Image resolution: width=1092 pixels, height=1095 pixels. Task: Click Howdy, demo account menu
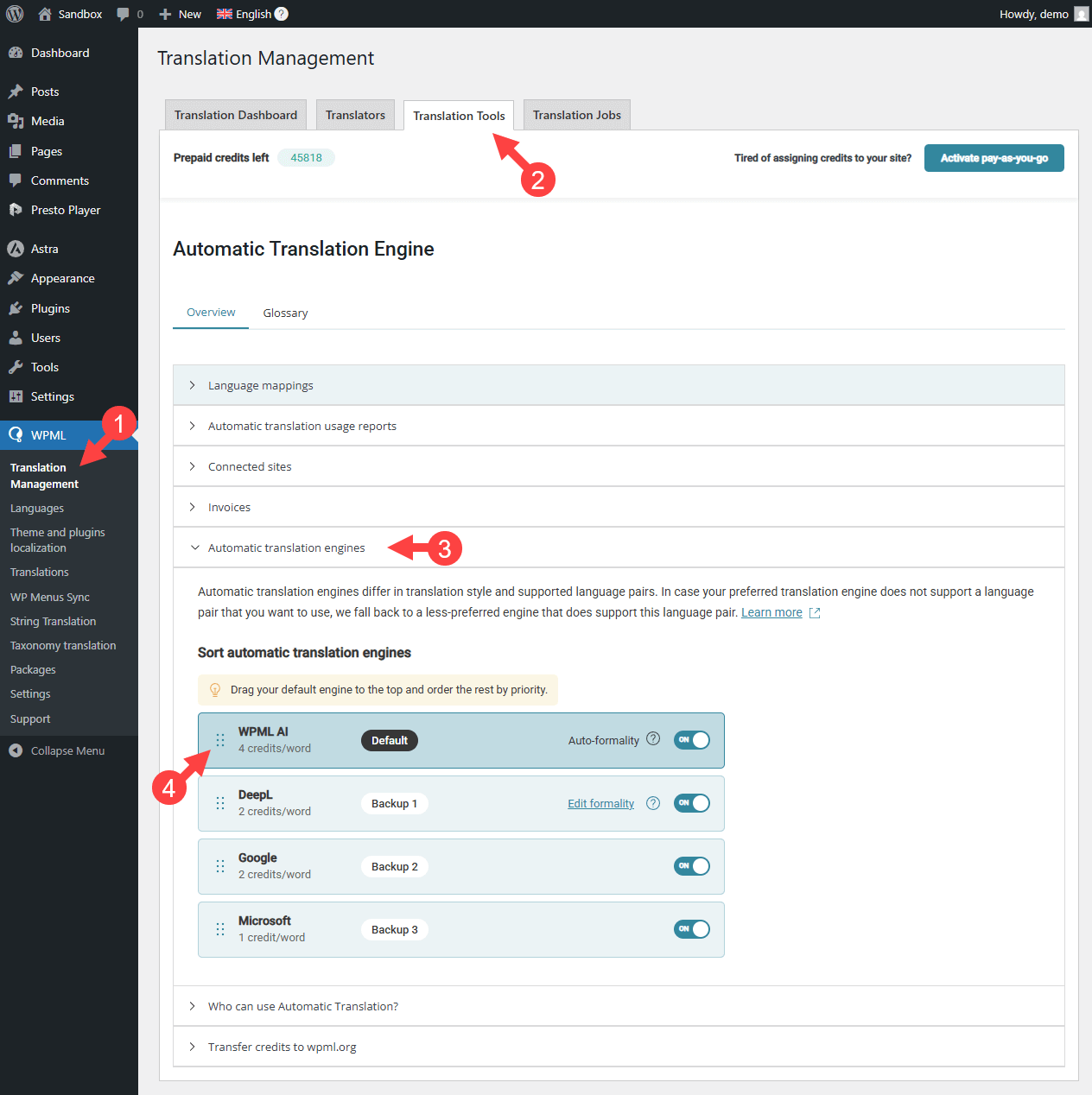tap(1044, 14)
